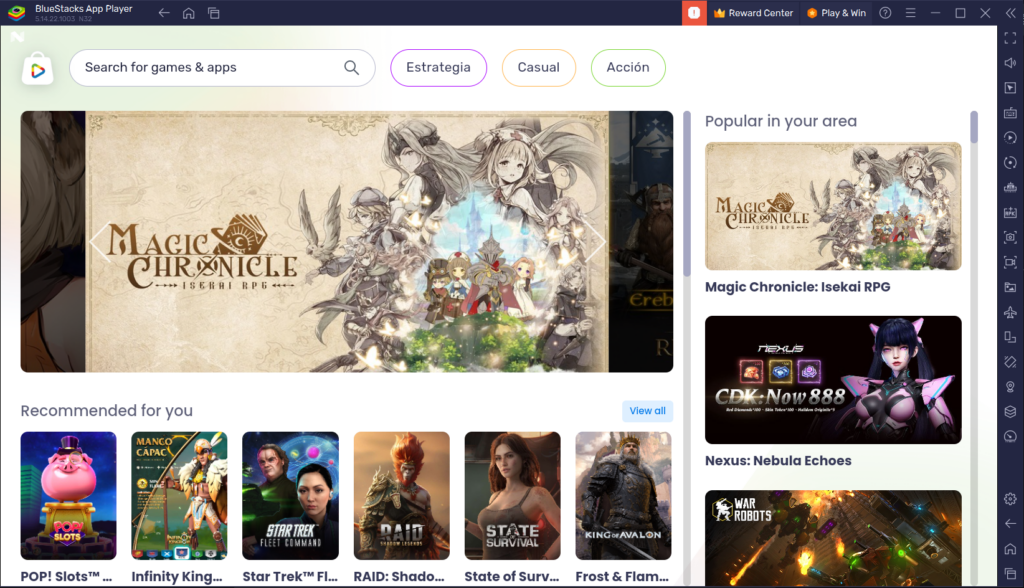This screenshot has height=588, width=1024.
Task: Click the Magic Chronicle: Isekai RPG title
Action: coord(797,287)
